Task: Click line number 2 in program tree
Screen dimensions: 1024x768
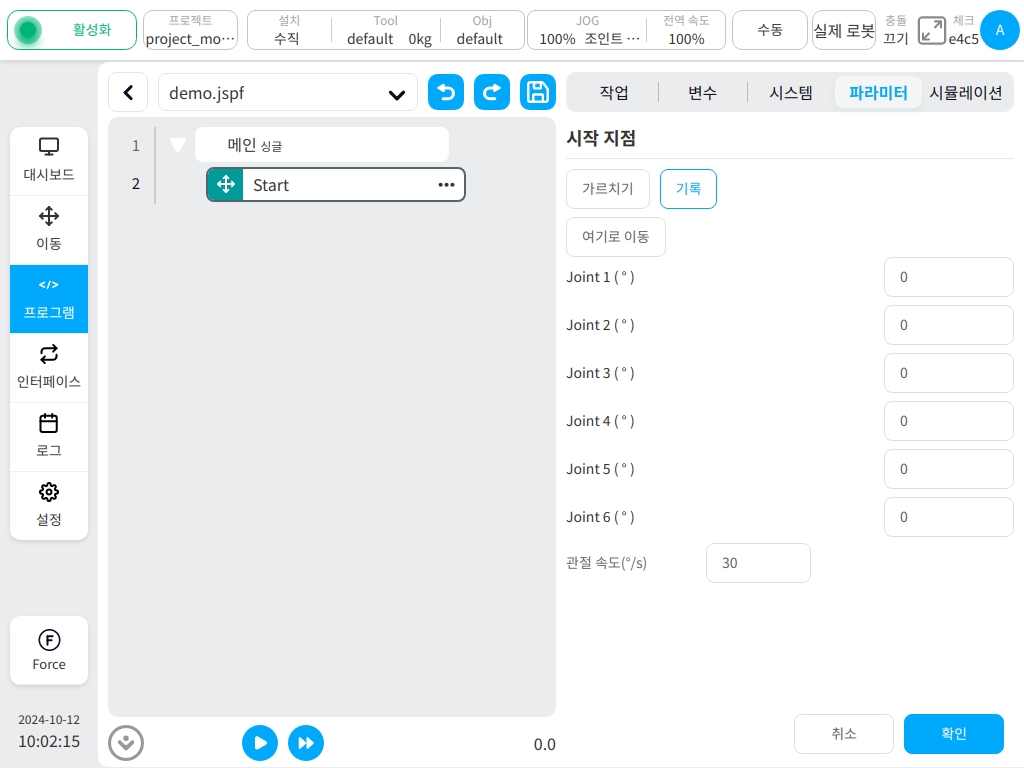Action: click(136, 184)
